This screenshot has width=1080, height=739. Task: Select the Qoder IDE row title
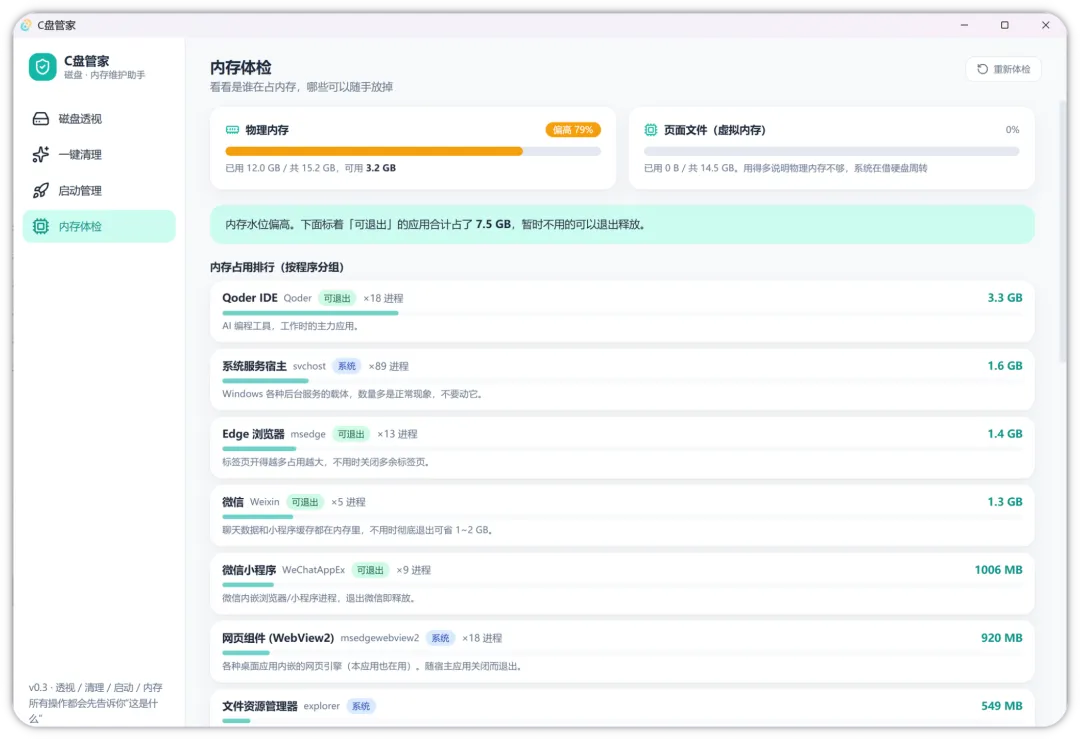click(249, 298)
